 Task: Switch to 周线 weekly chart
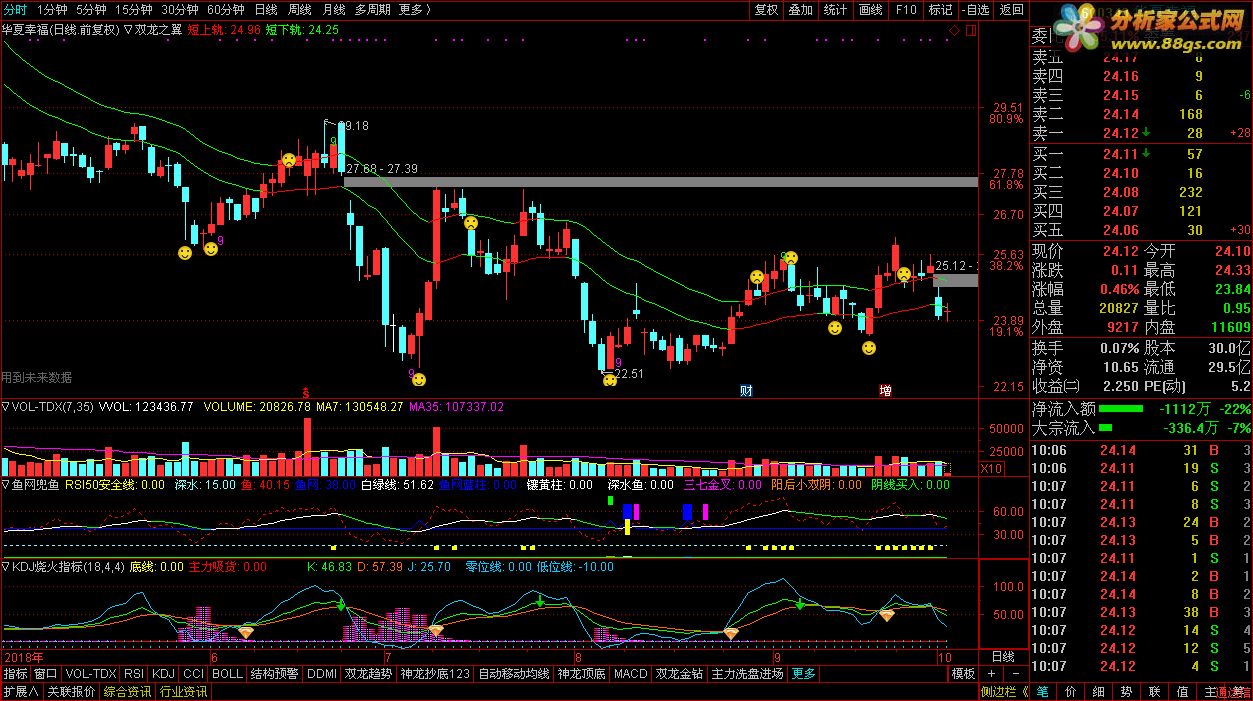coord(299,9)
